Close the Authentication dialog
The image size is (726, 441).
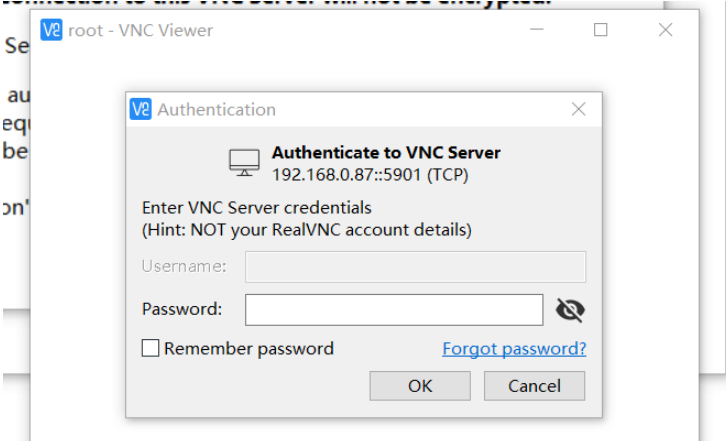coord(578,109)
